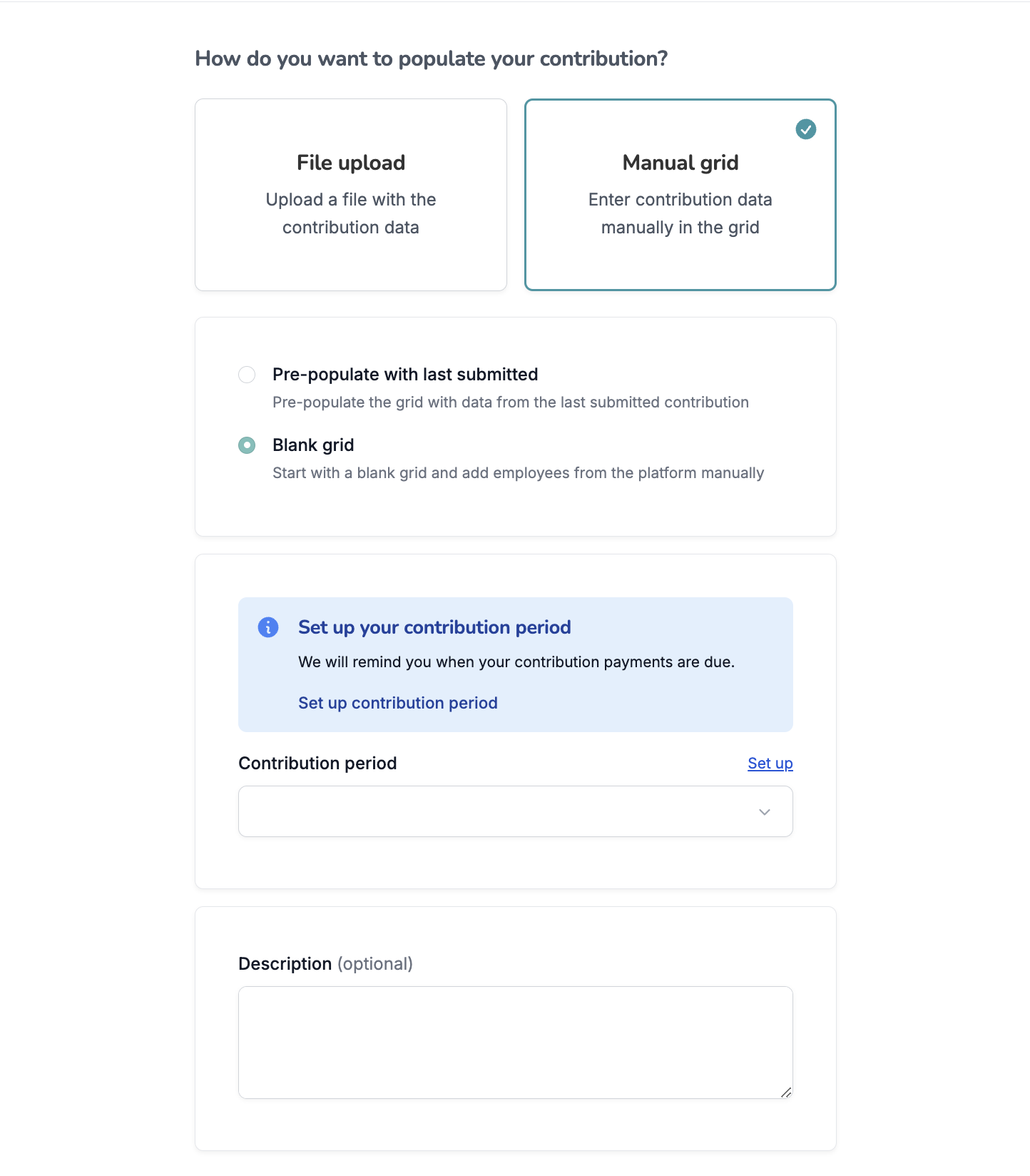Click the filled radio next to Blank grid
This screenshot has height=1176, width=1030.
coord(246,445)
